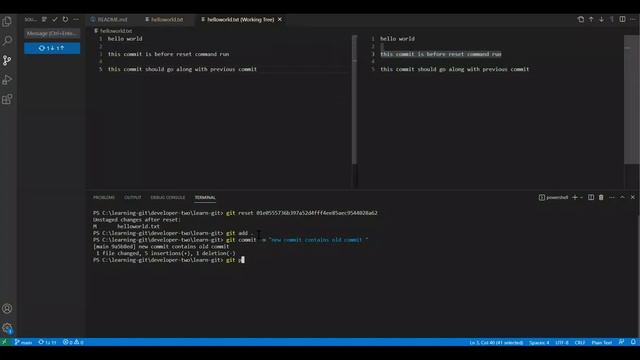640x360 pixels.
Task: Click the Open File icon in editor toolbar
Action: point(580,19)
